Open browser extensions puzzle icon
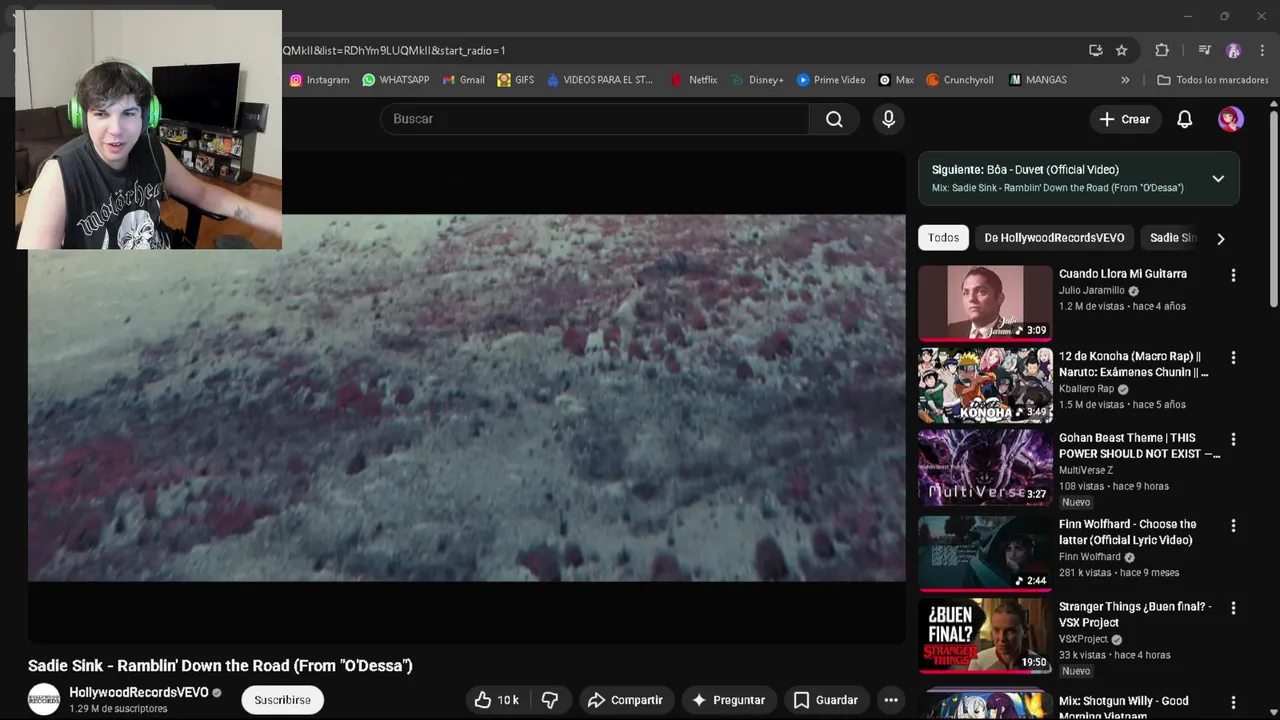 pyautogui.click(x=1162, y=50)
